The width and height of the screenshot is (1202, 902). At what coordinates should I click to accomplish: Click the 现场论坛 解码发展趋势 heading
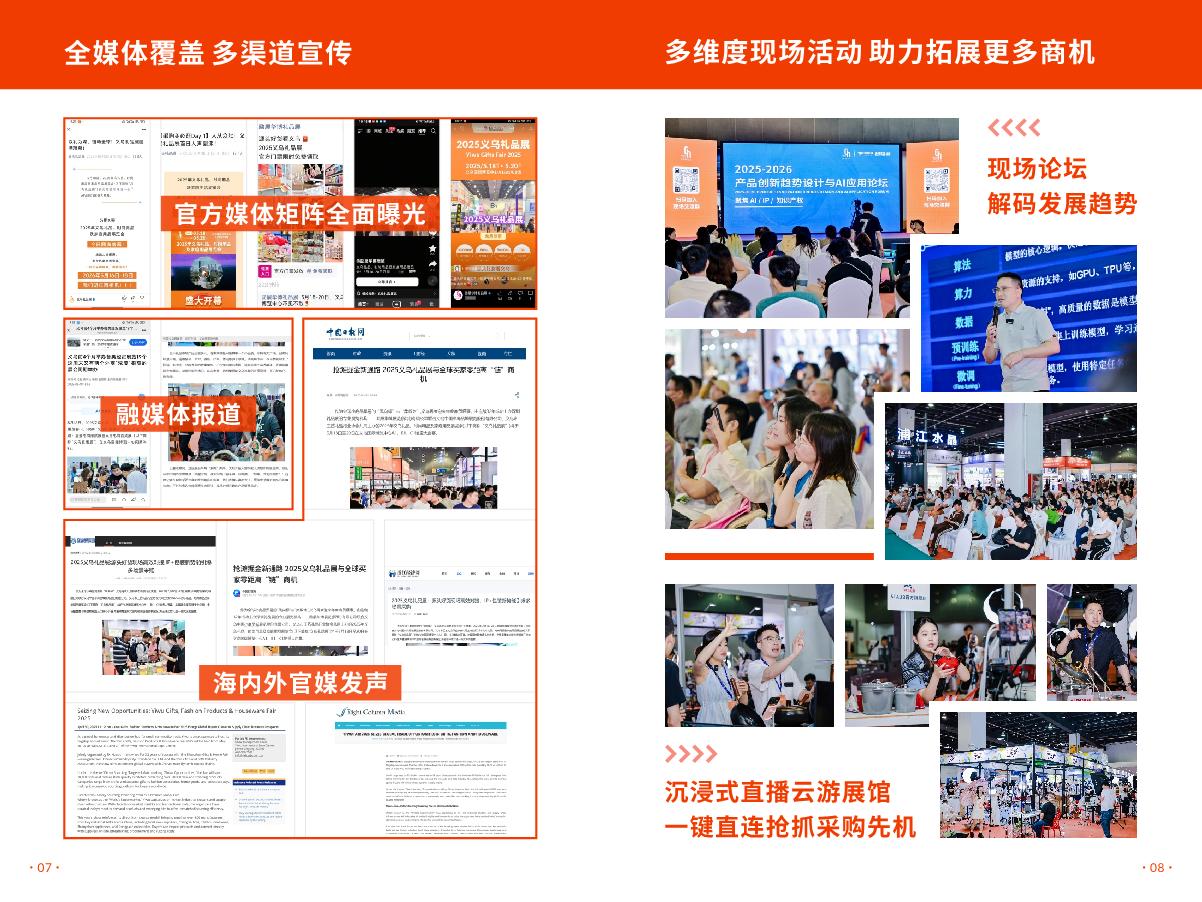[x=1062, y=186]
